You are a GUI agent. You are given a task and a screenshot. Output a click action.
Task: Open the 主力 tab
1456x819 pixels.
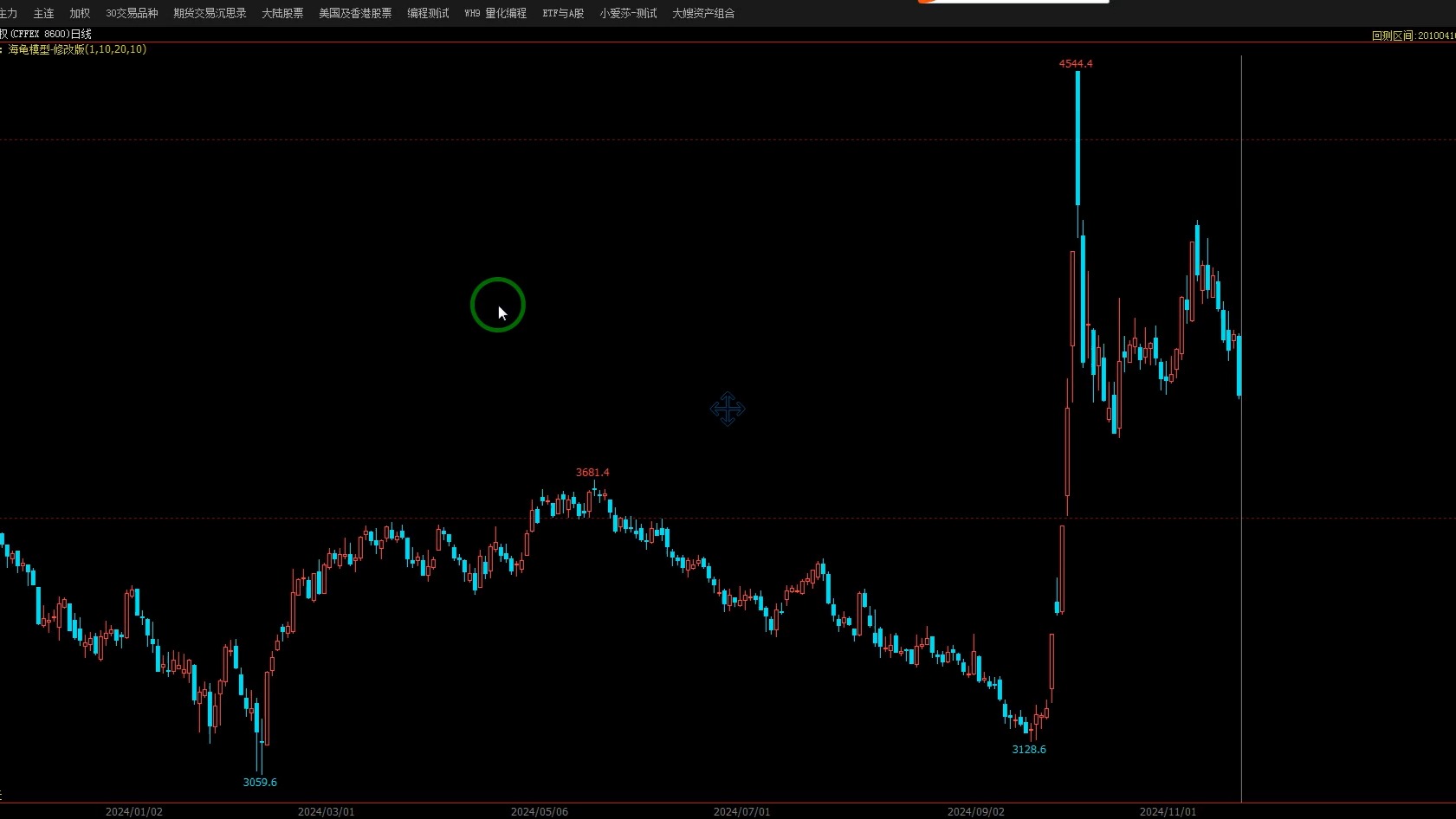(x=8, y=13)
